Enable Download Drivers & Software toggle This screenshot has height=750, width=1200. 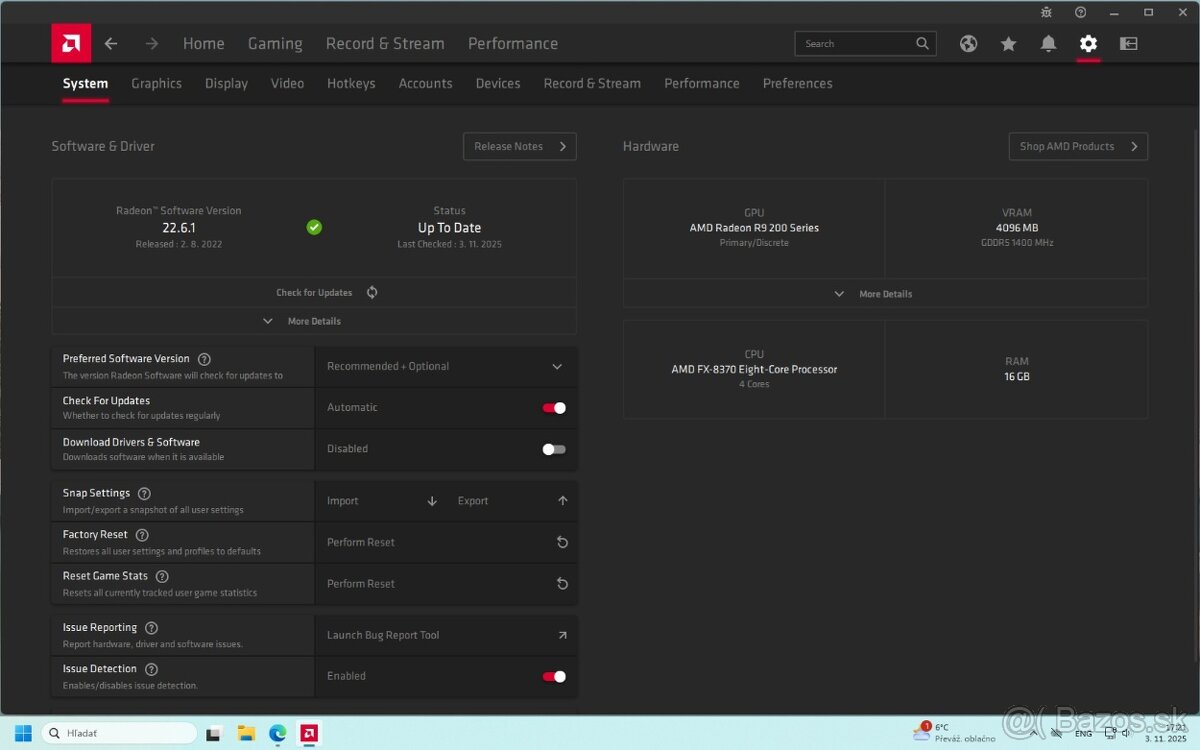tap(553, 449)
